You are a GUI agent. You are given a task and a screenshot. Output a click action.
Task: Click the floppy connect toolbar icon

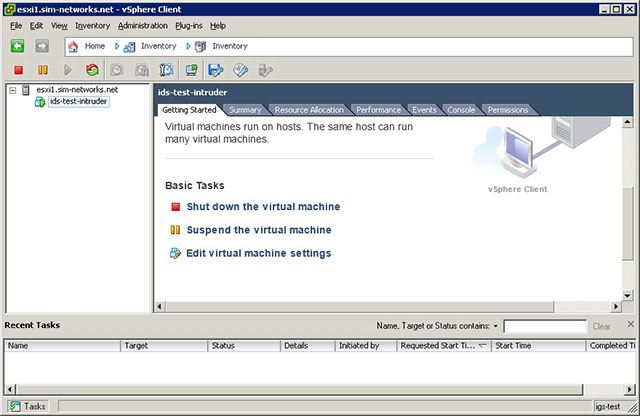[216, 70]
